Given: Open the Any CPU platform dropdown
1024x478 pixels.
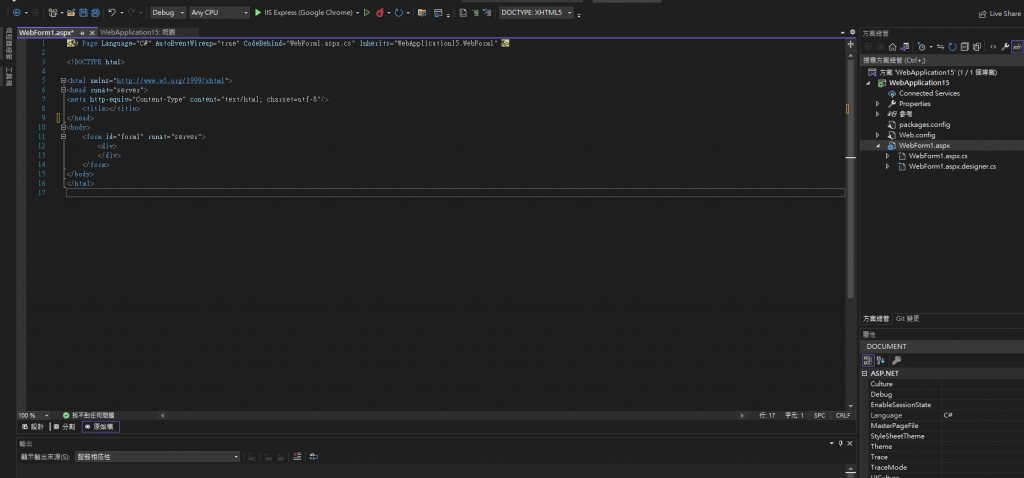Looking at the screenshot, I should [x=219, y=12].
